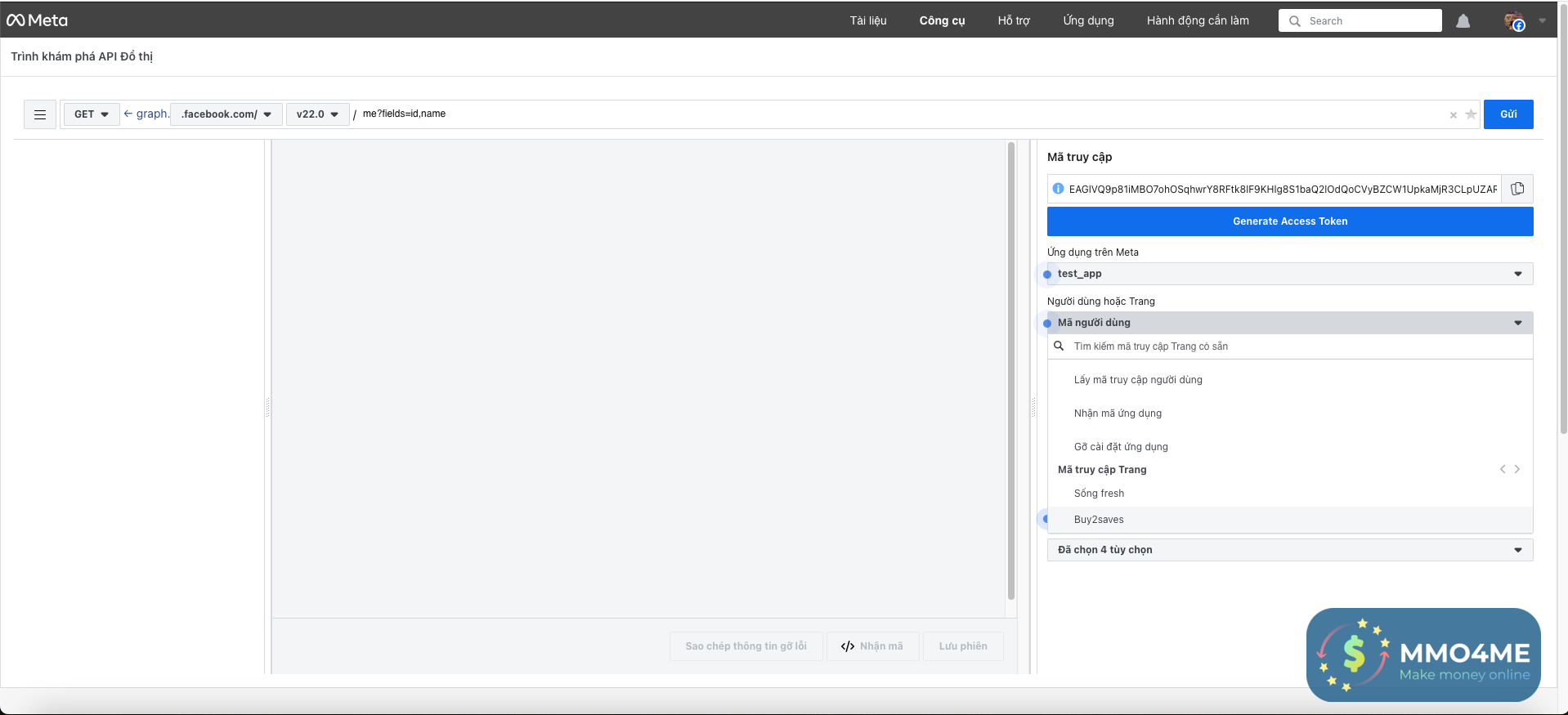Screen dimensions: 1568x715
Task: Open the Tài liệu menu
Action: click(x=868, y=20)
